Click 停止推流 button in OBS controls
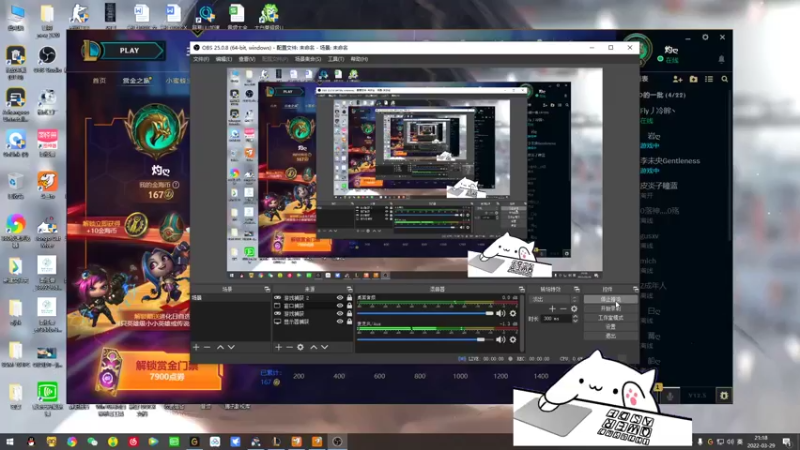 tap(611, 299)
